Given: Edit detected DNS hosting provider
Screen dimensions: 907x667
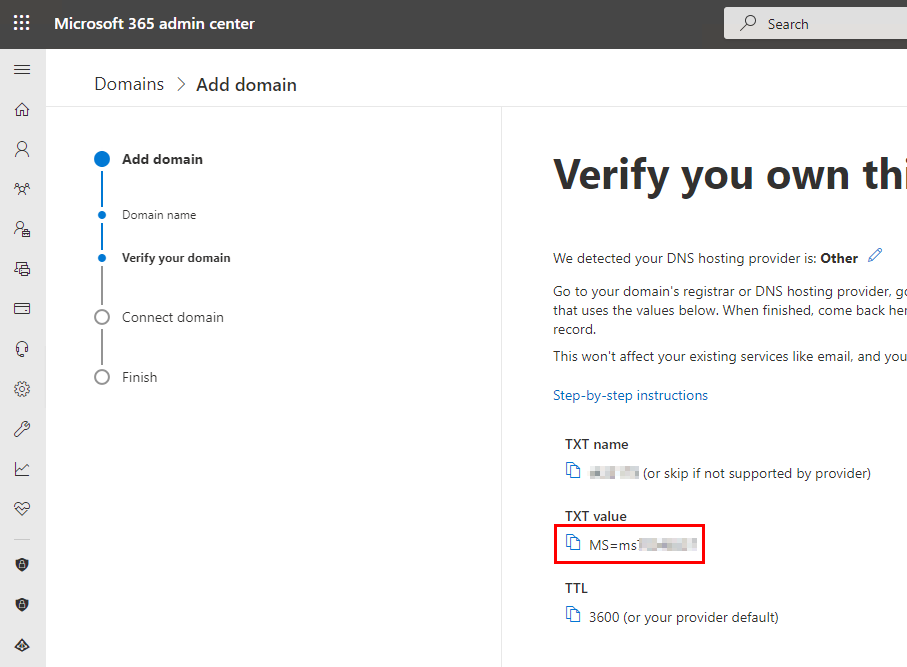Looking at the screenshot, I should coord(875,255).
